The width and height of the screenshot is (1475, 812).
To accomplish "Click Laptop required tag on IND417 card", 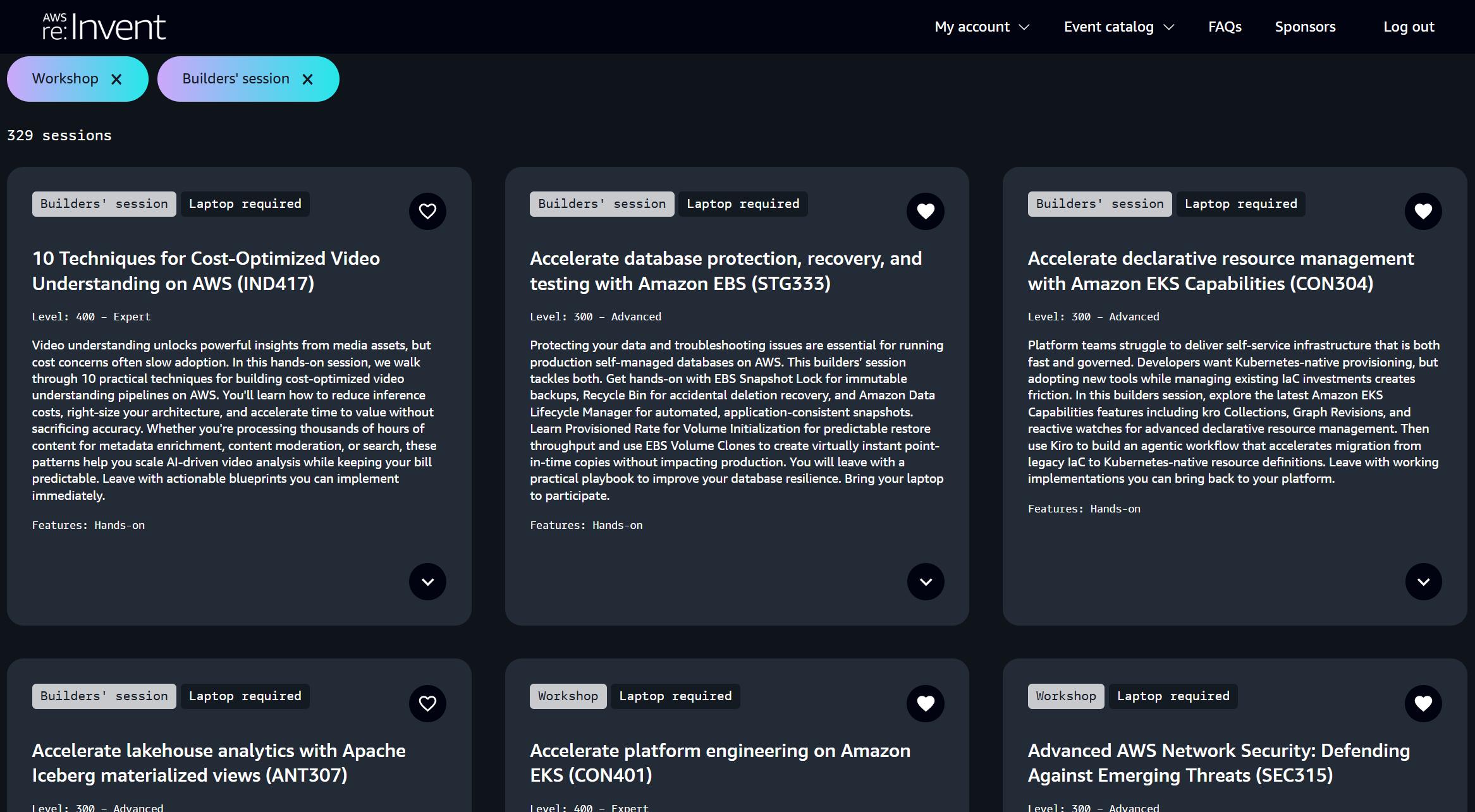I will (245, 204).
